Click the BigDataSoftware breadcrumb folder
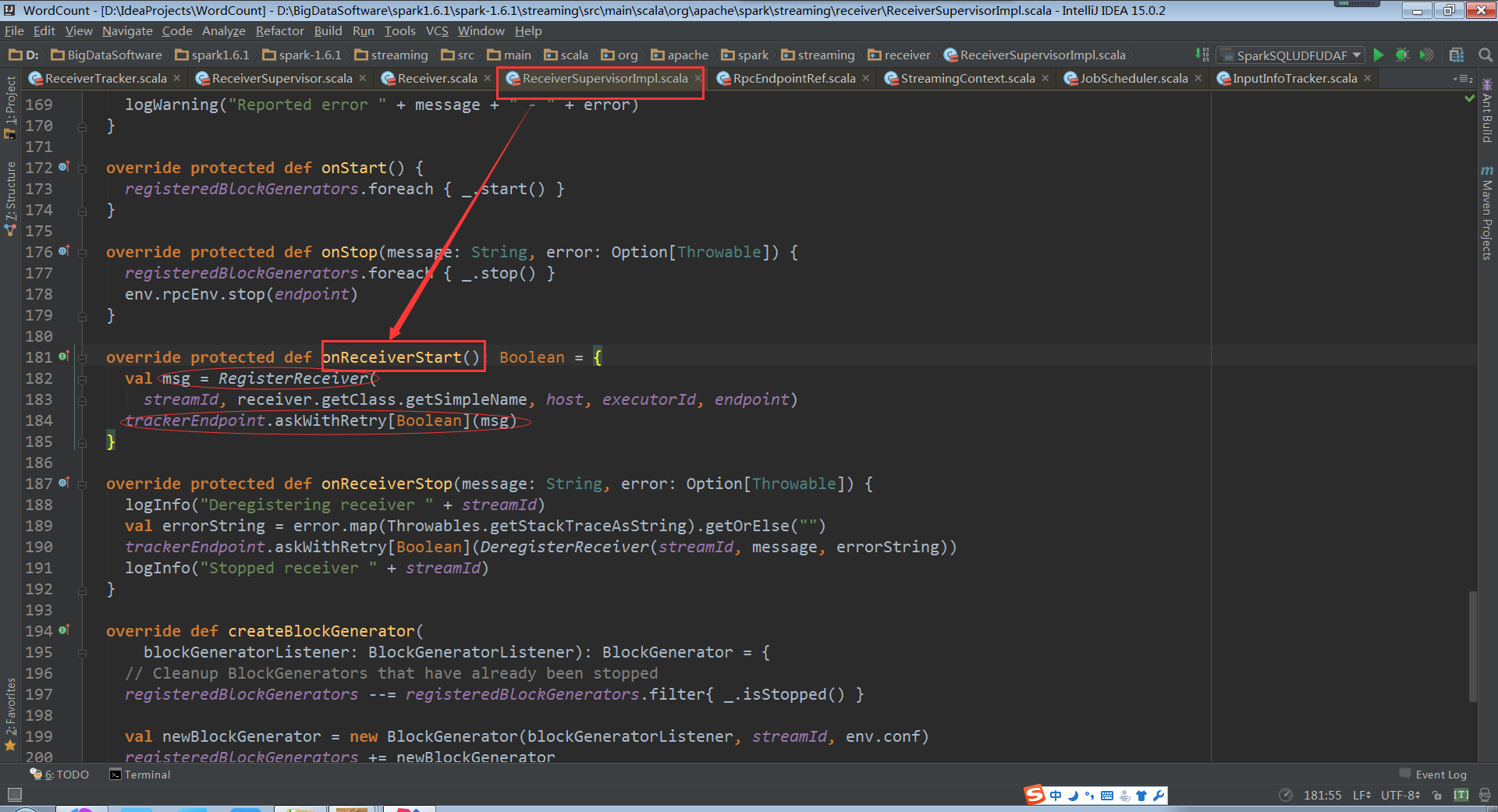Image resolution: width=1498 pixels, height=812 pixels. 107,55
